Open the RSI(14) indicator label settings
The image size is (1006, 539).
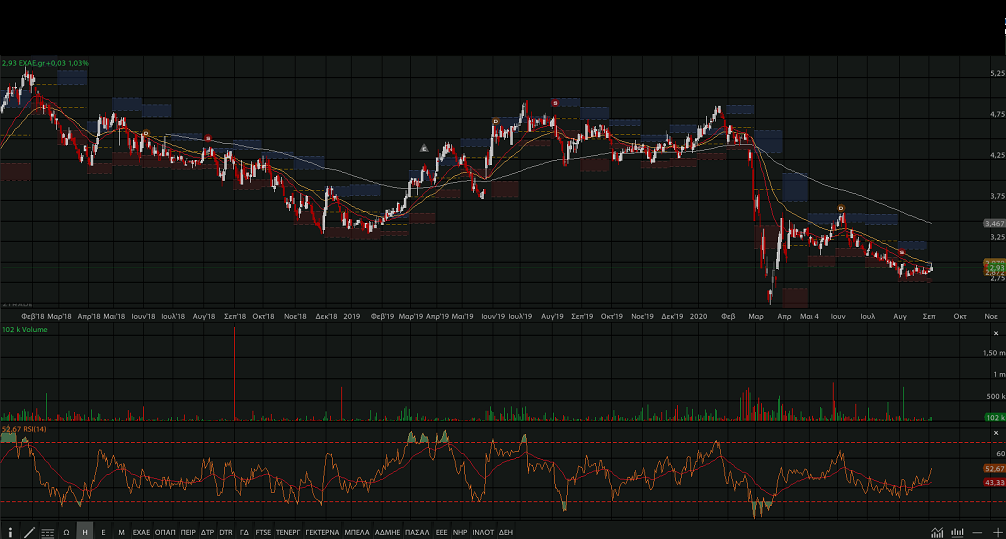24,428
